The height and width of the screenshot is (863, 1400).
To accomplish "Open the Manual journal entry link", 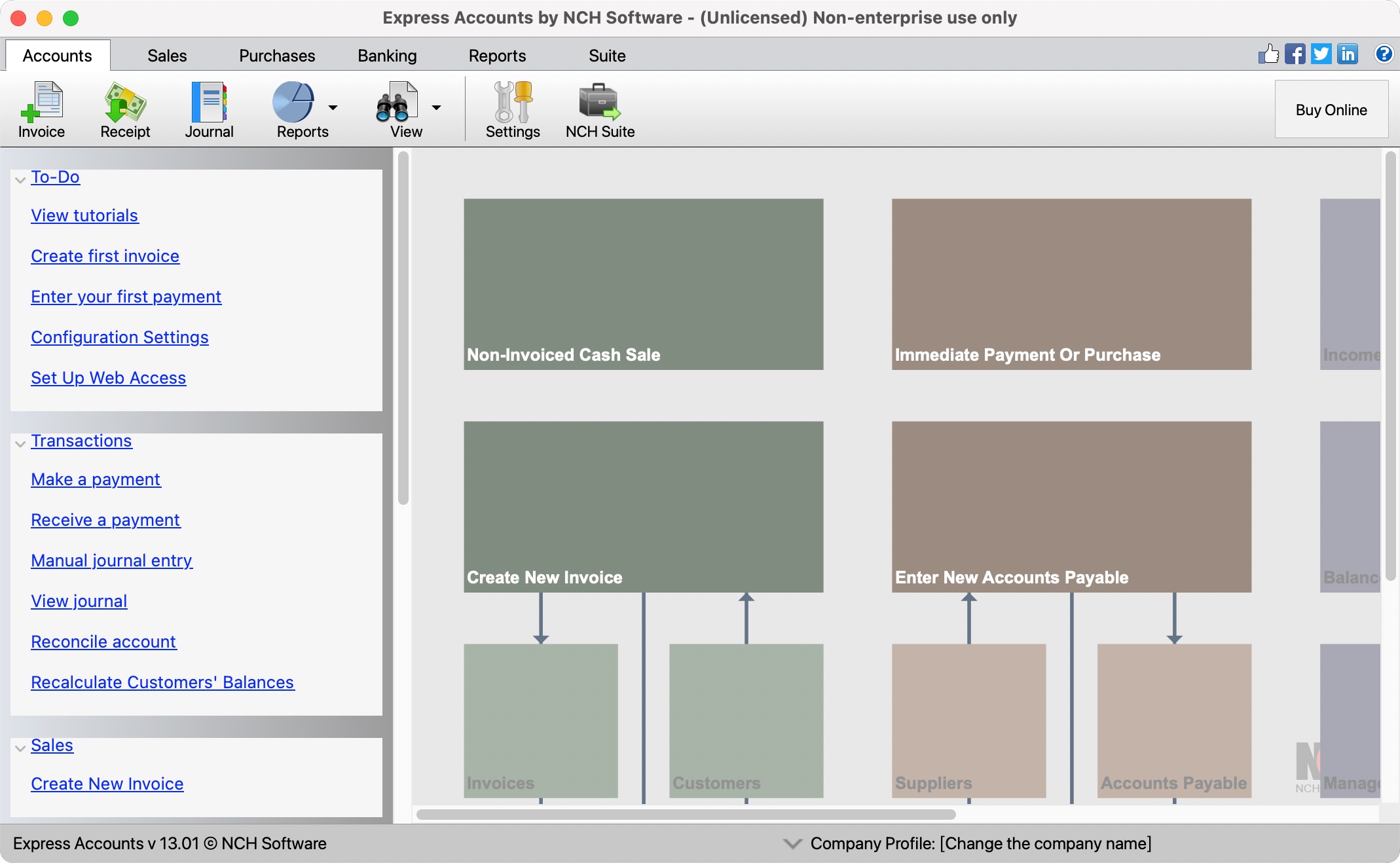I will pyautogui.click(x=111, y=560).
